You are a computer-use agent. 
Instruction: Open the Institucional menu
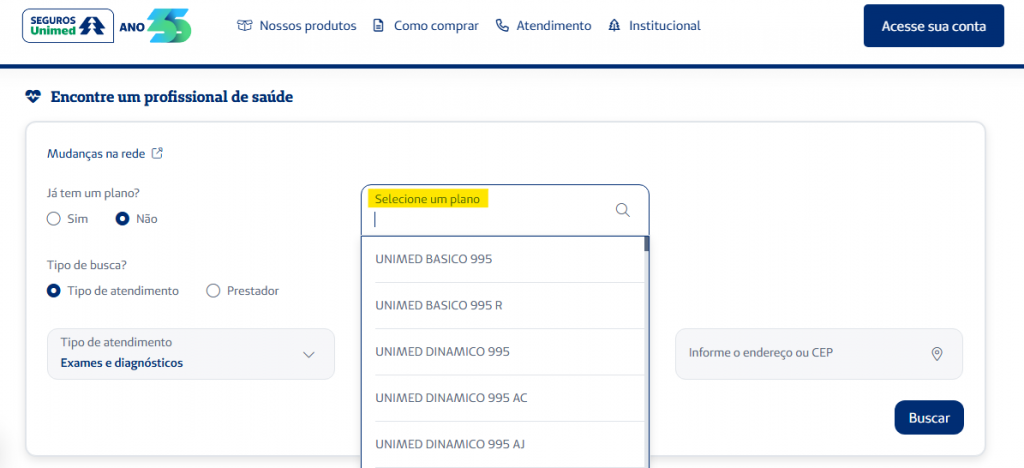pos(664,26)
